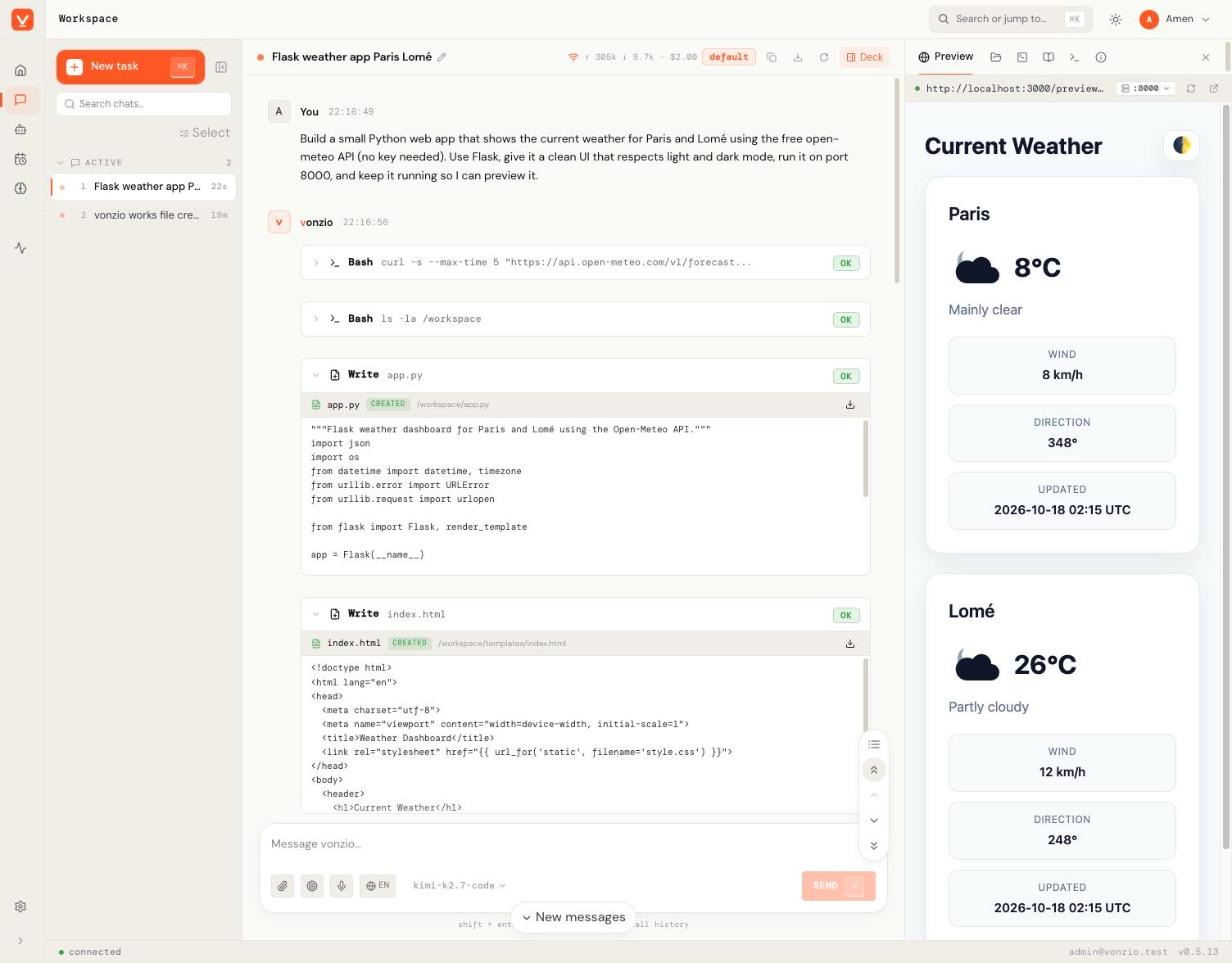Image resolution: width=1232 pixels, height=963 pixels.
Task: Open the EN language selector
Action: [x=378, y=885]
